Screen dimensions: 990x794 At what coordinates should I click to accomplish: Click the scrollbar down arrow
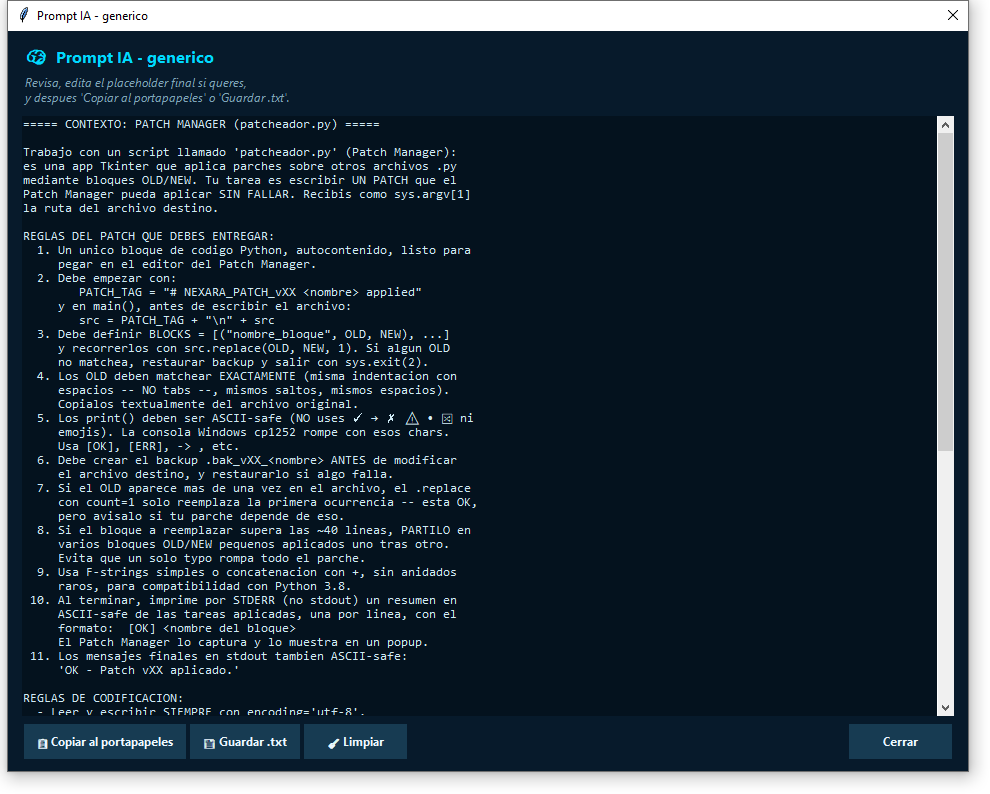coord(945,708)
